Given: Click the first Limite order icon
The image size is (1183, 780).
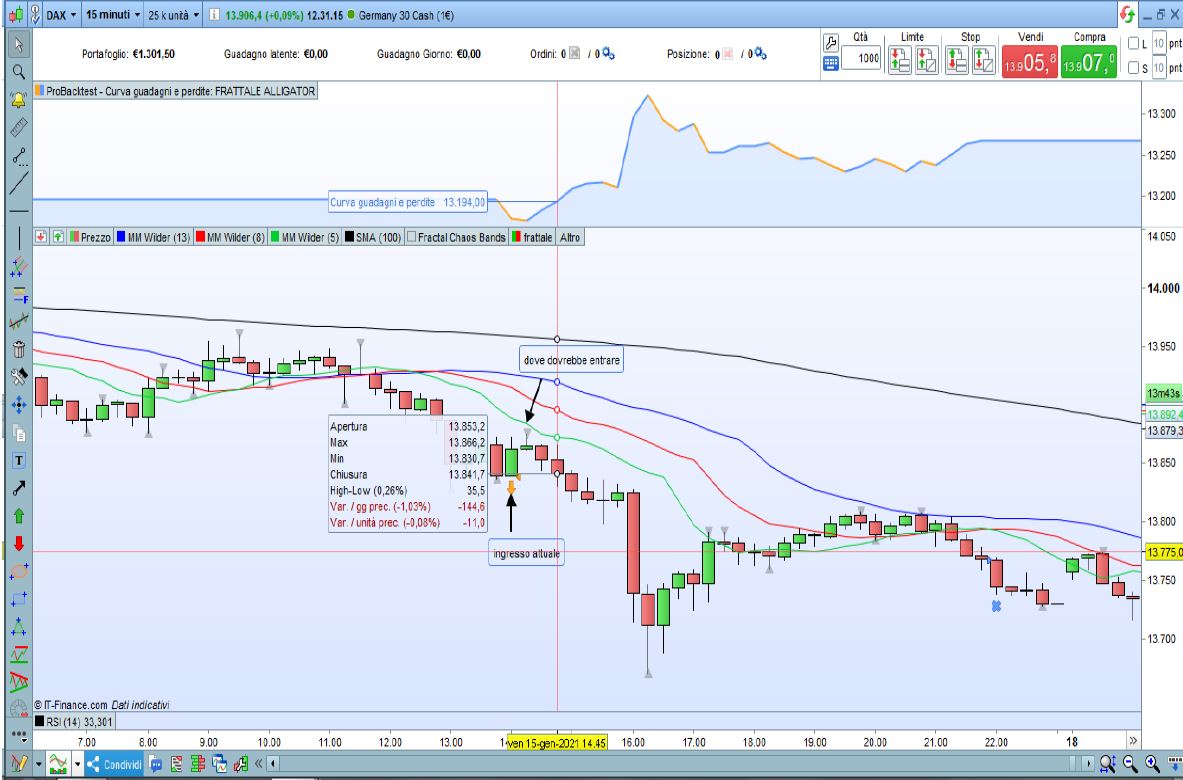Looking at the screenshot, I should pyautogui.click(x=899, y=60).
